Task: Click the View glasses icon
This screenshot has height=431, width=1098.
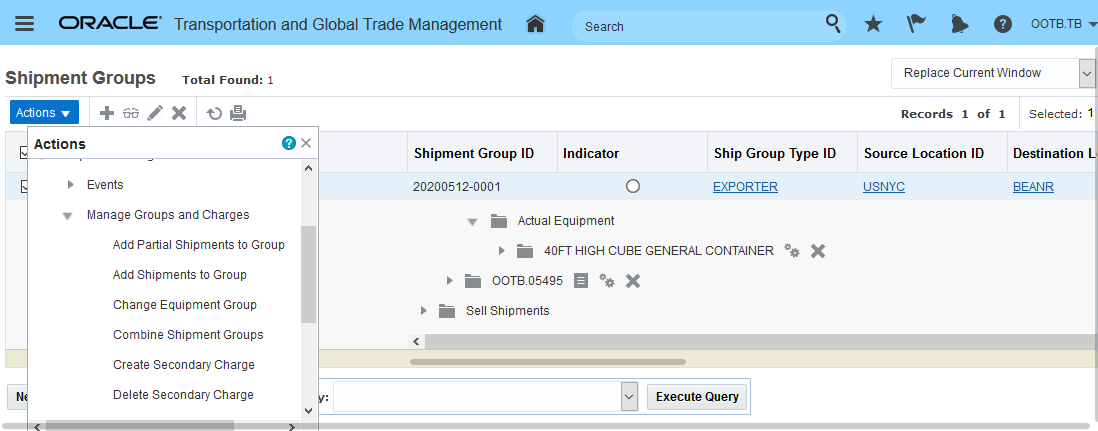Action: point(131,113)
